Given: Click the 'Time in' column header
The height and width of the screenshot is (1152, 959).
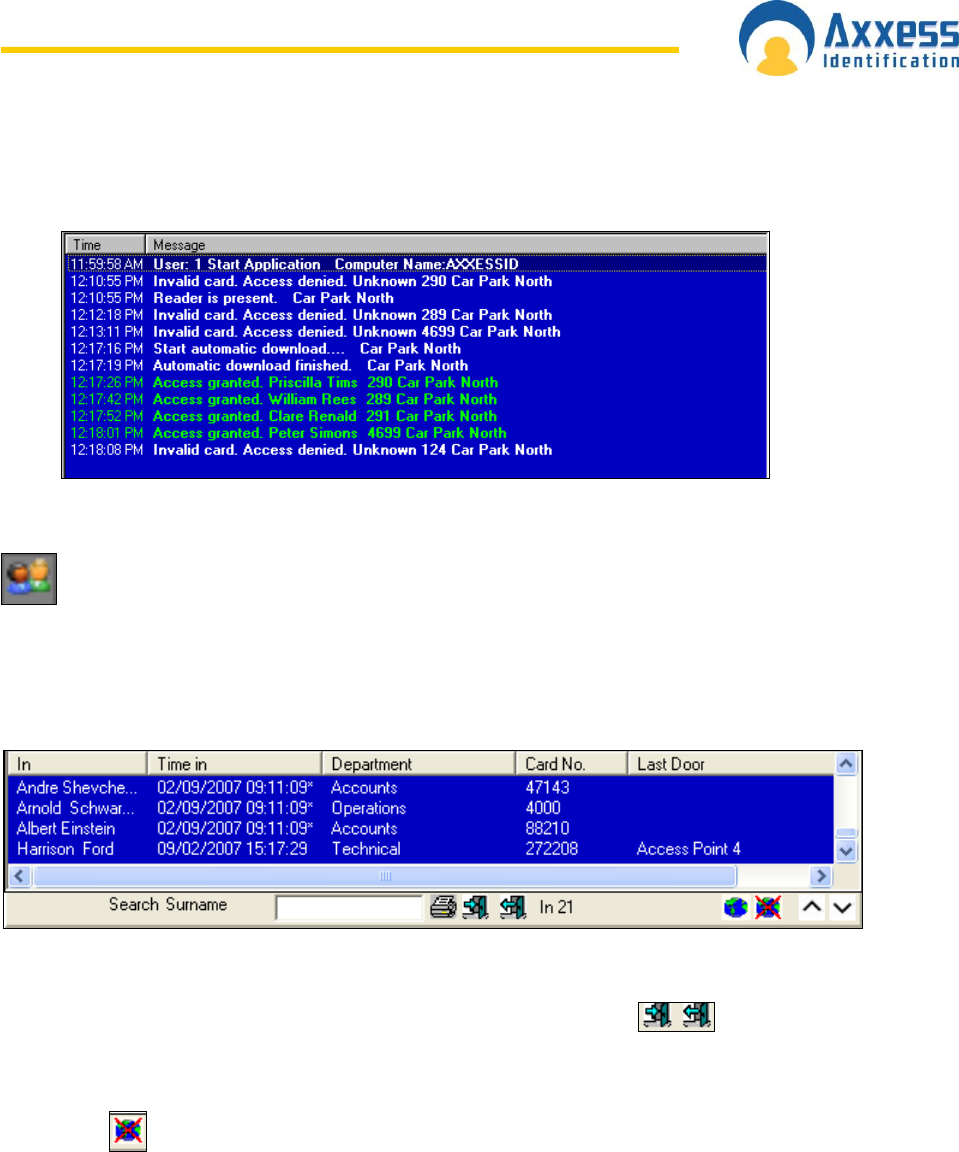Looking at the screenshot, I should point(234,764).
